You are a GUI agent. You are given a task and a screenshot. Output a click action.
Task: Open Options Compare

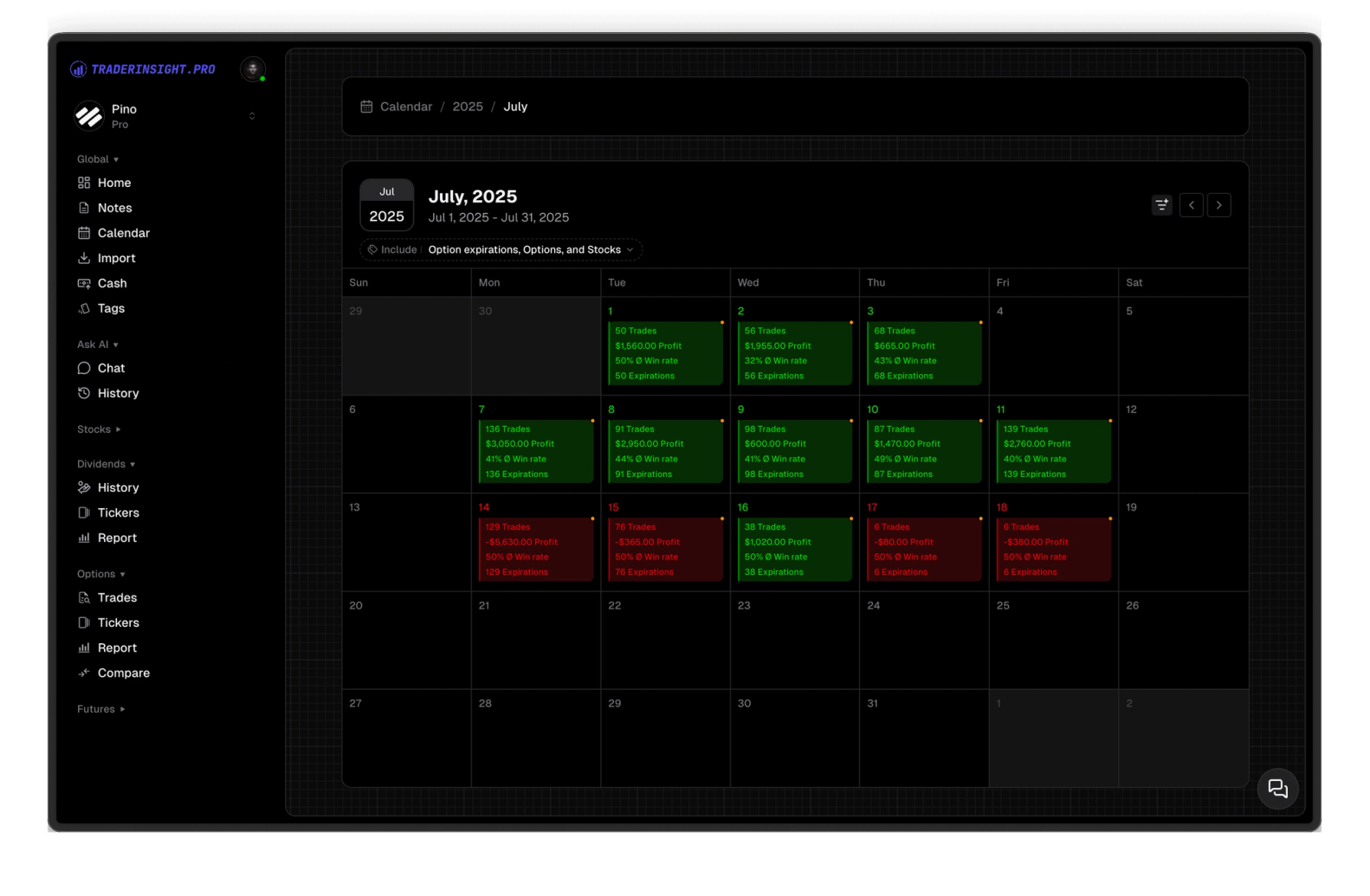pyautogui.click(x=124, y=673)
